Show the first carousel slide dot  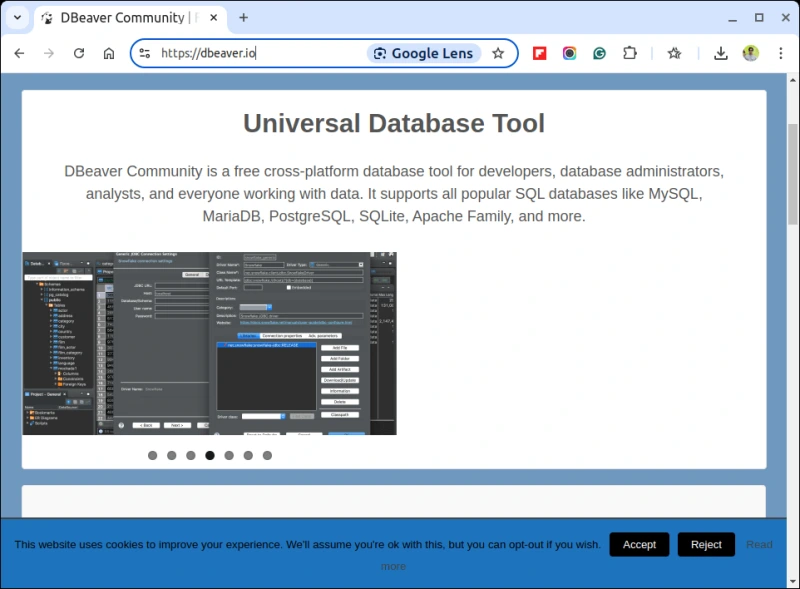click(153, 455)
